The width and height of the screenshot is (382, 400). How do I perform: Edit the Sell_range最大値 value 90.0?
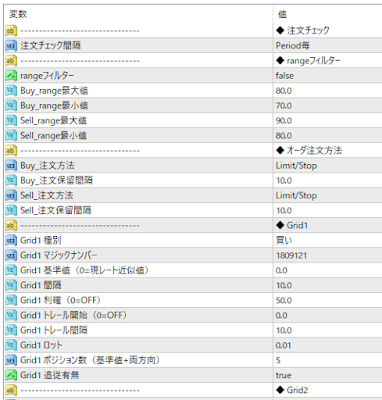click(284, 120)
